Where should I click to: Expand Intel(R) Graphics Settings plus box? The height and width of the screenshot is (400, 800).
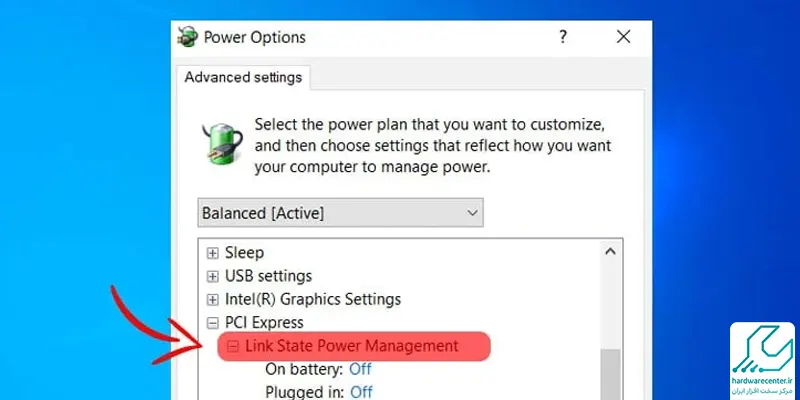212,299
